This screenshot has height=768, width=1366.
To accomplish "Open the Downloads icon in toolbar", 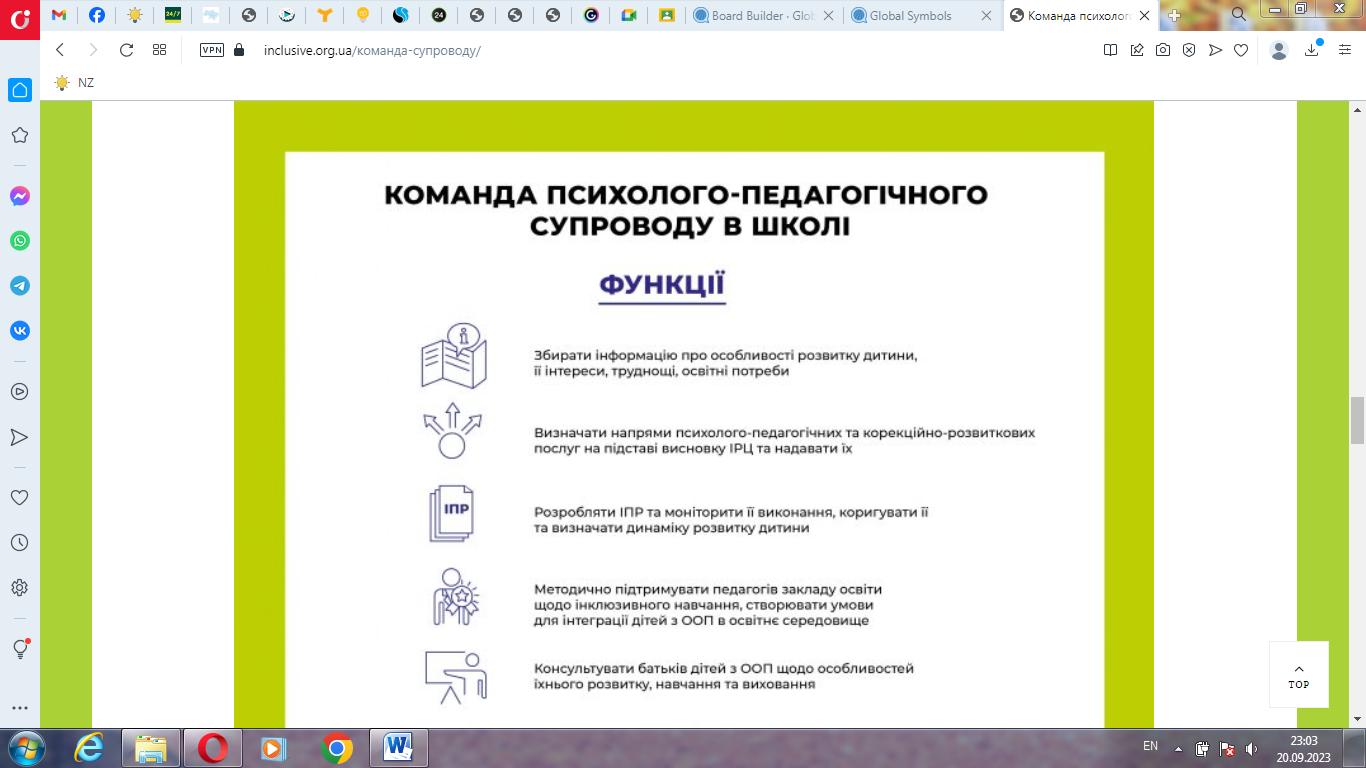I will pos(1312,50).
